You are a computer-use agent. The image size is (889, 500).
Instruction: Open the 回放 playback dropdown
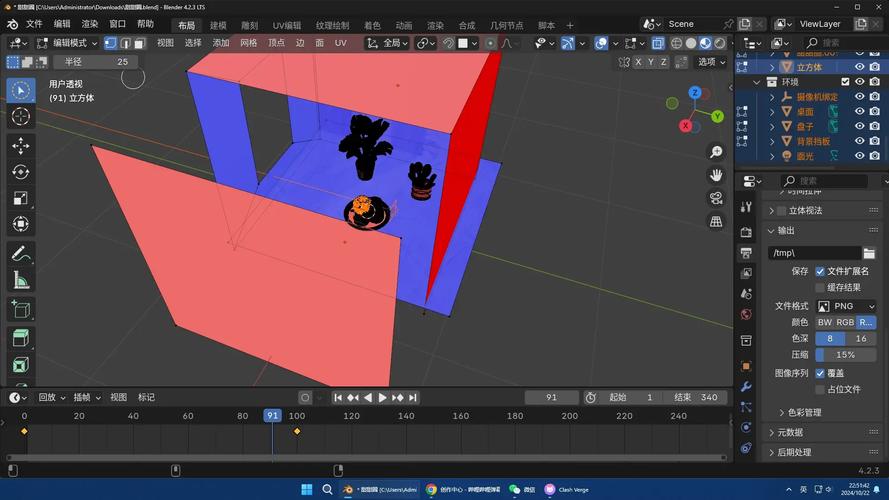tap(52, 397)
